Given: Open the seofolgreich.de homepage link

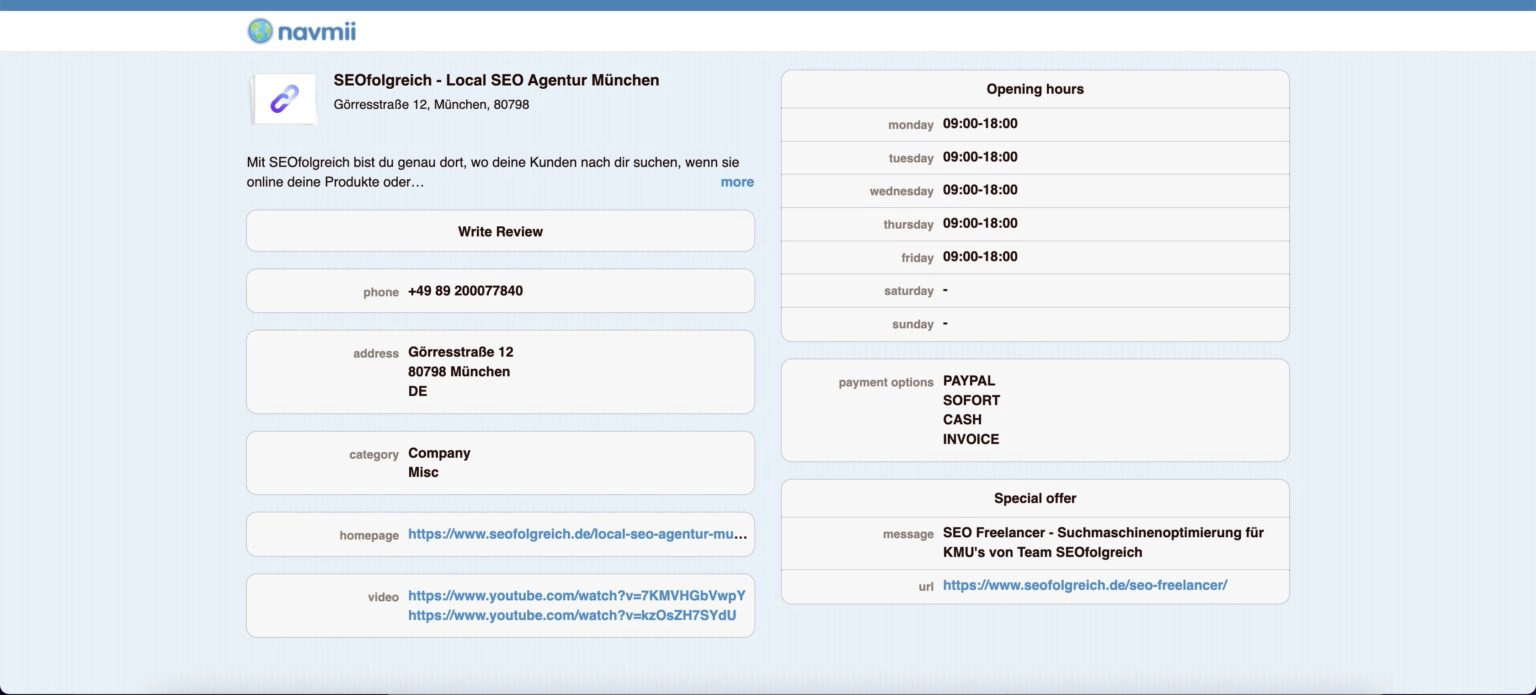Looking at the screenshot, I should [577, 535].
